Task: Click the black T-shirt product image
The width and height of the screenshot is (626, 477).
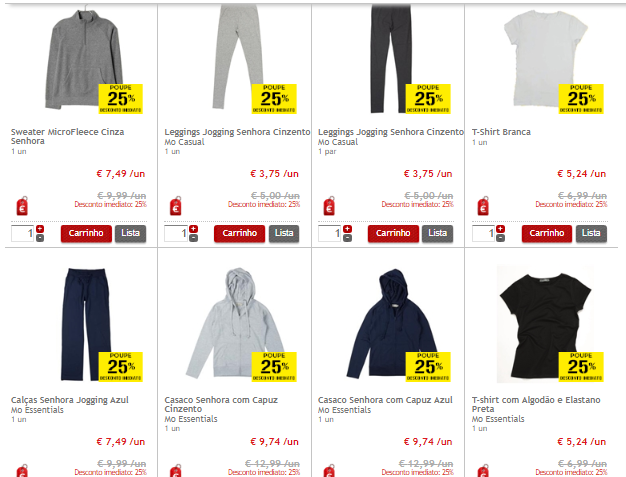Action: [x=545, y=324]
